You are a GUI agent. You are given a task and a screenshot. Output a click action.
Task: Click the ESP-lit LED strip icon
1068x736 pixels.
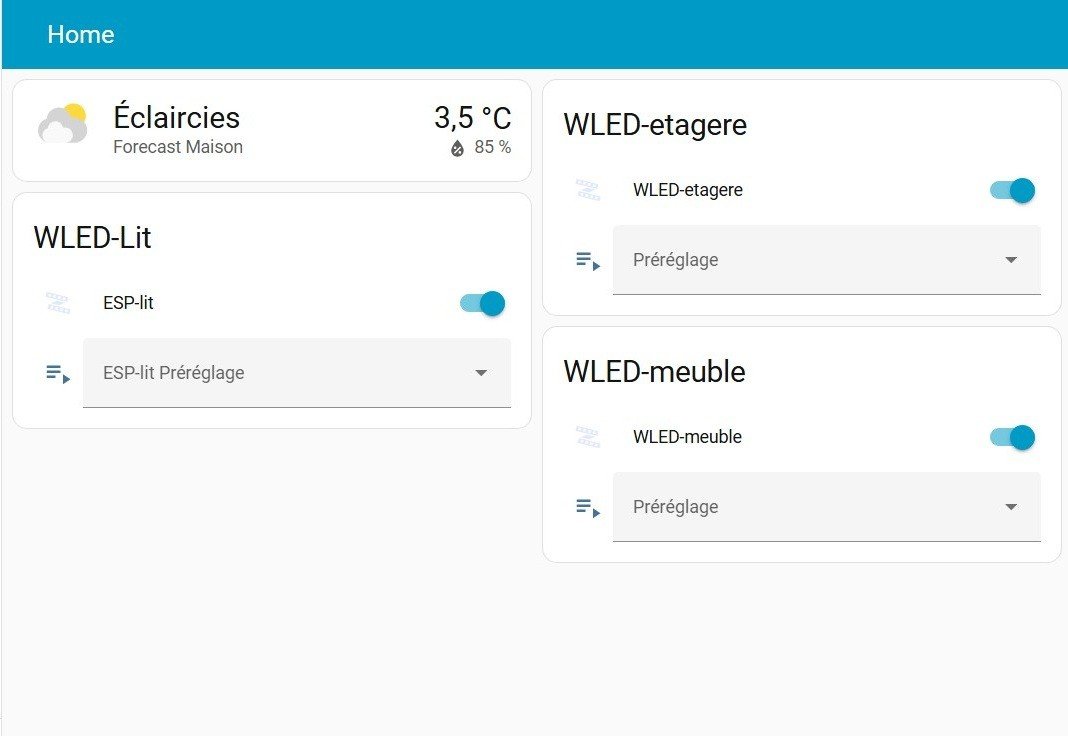(x=58, y=303)
